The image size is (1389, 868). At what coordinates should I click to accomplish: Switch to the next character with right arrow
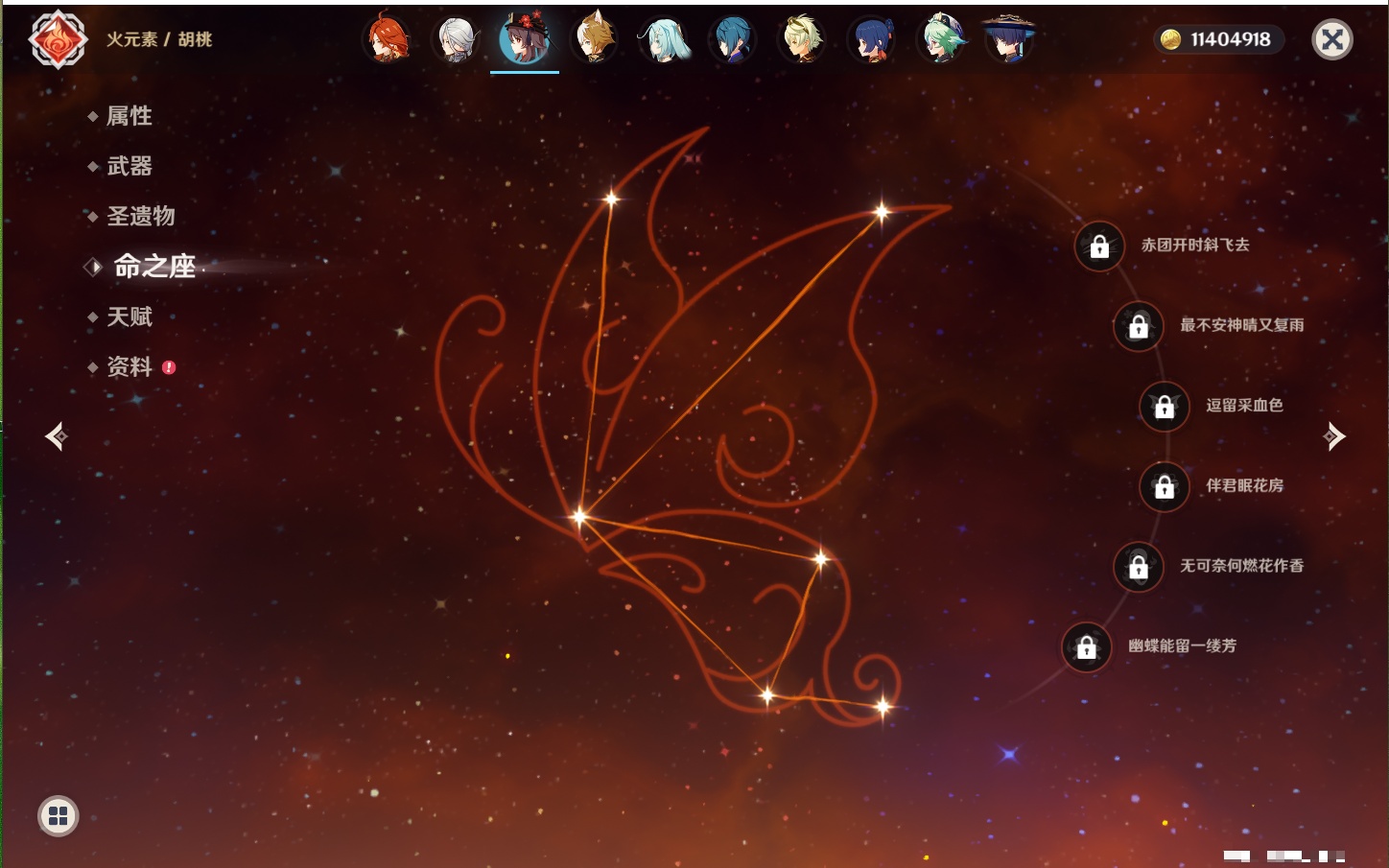point(1334,436)
